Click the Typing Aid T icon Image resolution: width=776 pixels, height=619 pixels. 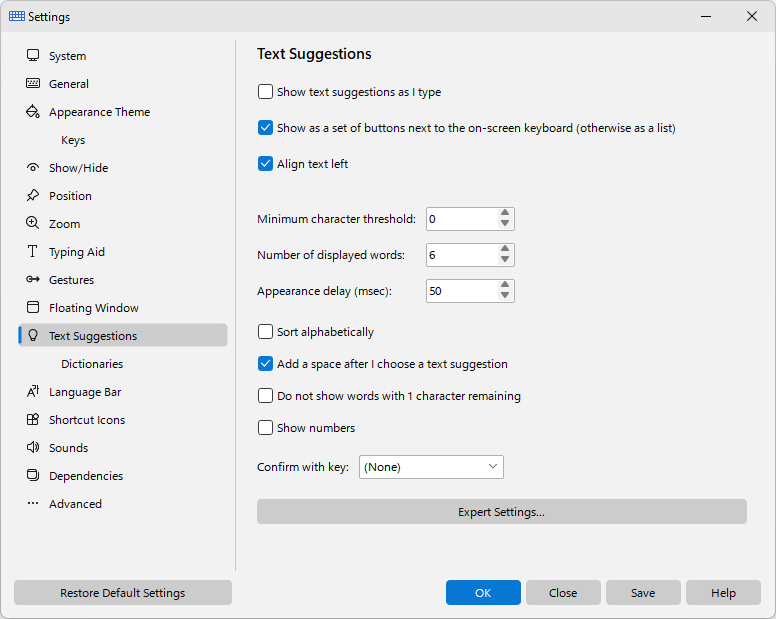33,251
